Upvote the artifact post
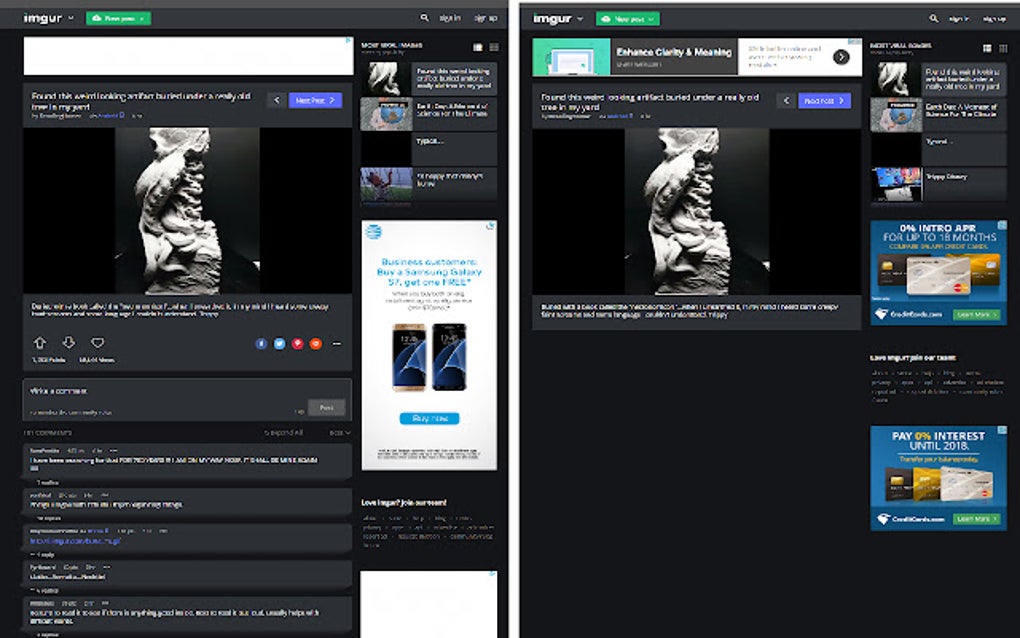 click(x=40, y=342)
